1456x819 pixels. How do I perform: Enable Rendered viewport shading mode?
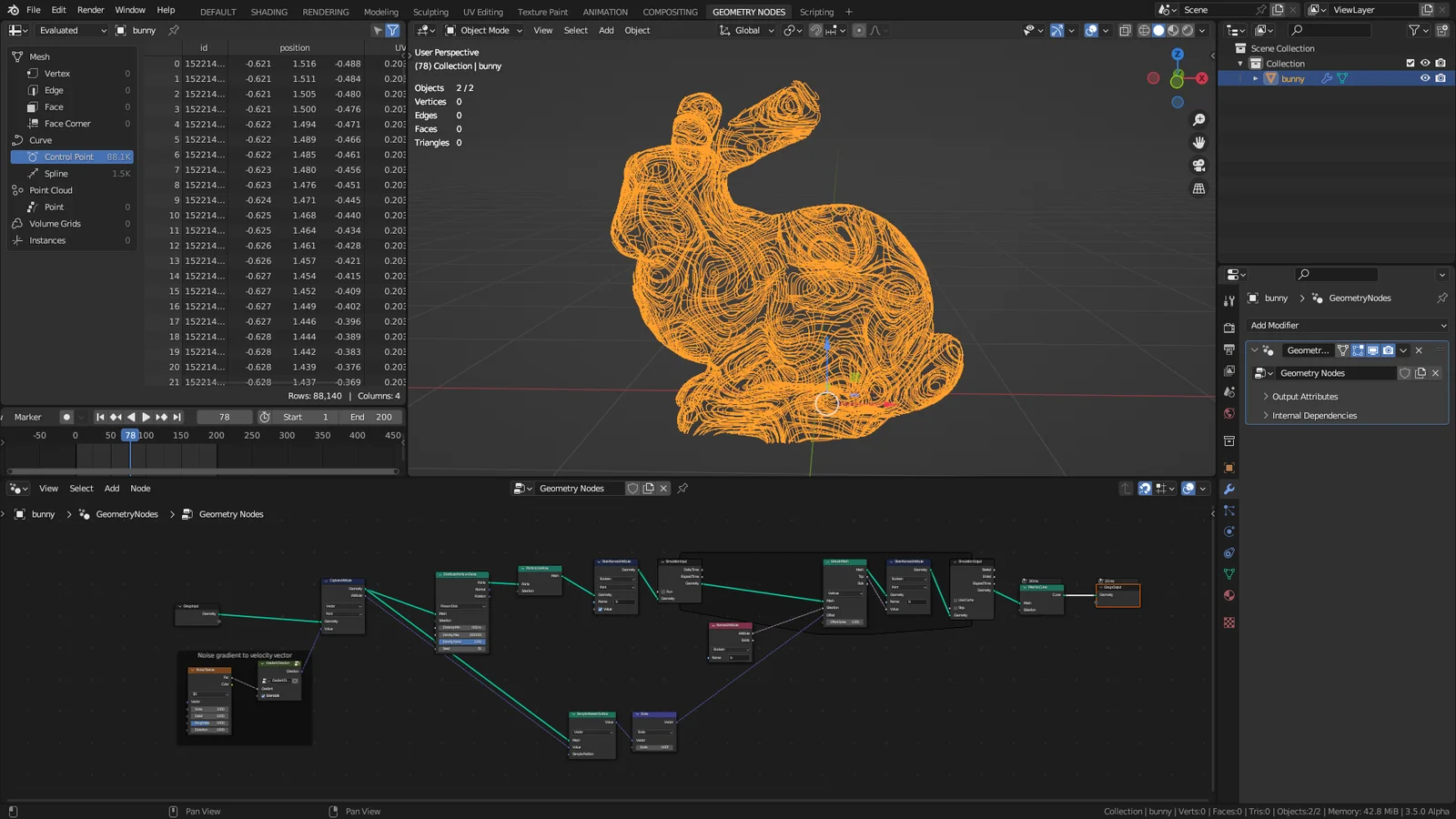point(1188,30)
